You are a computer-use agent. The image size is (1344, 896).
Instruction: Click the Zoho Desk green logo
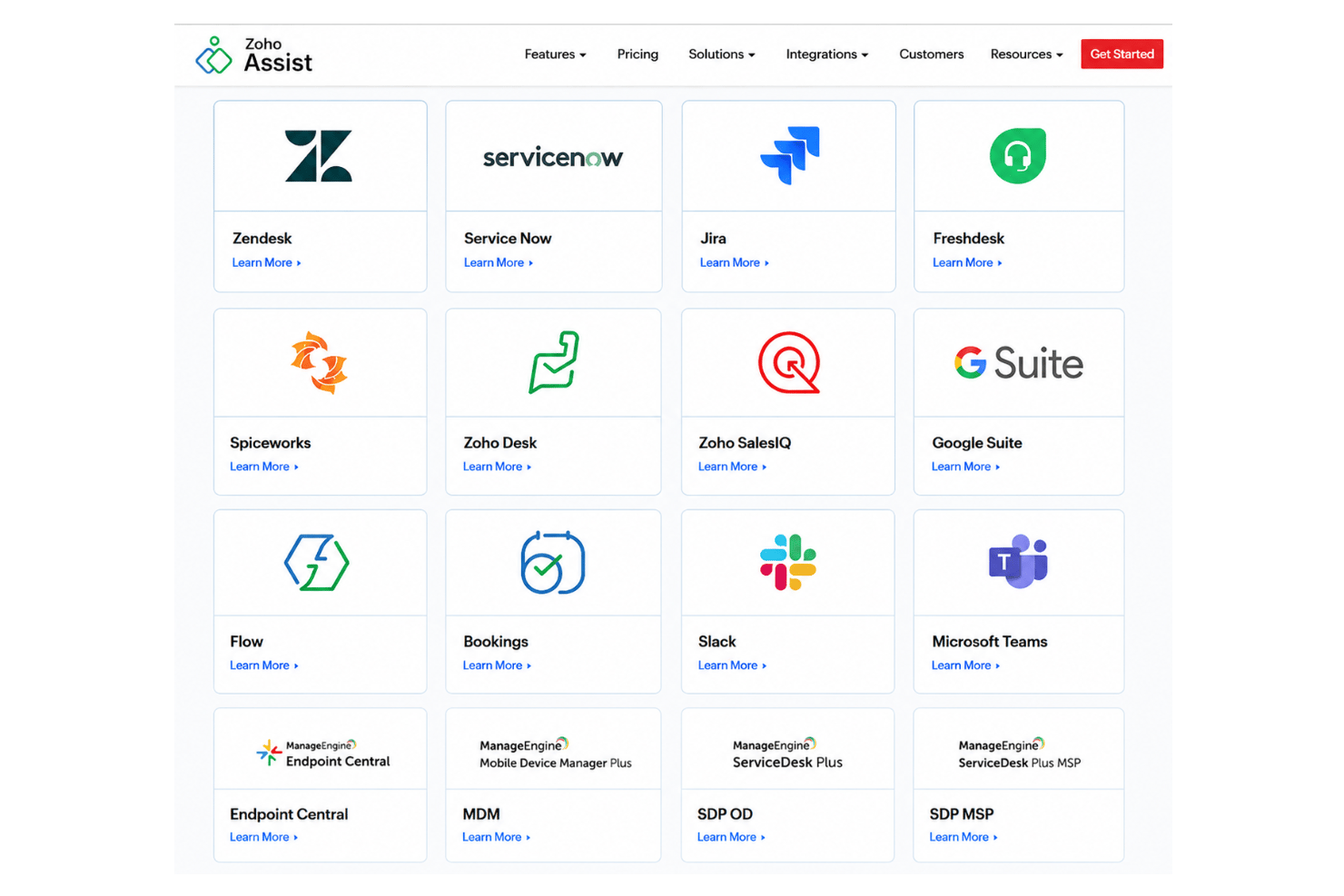pyautogui.click(x=554, y=362)
